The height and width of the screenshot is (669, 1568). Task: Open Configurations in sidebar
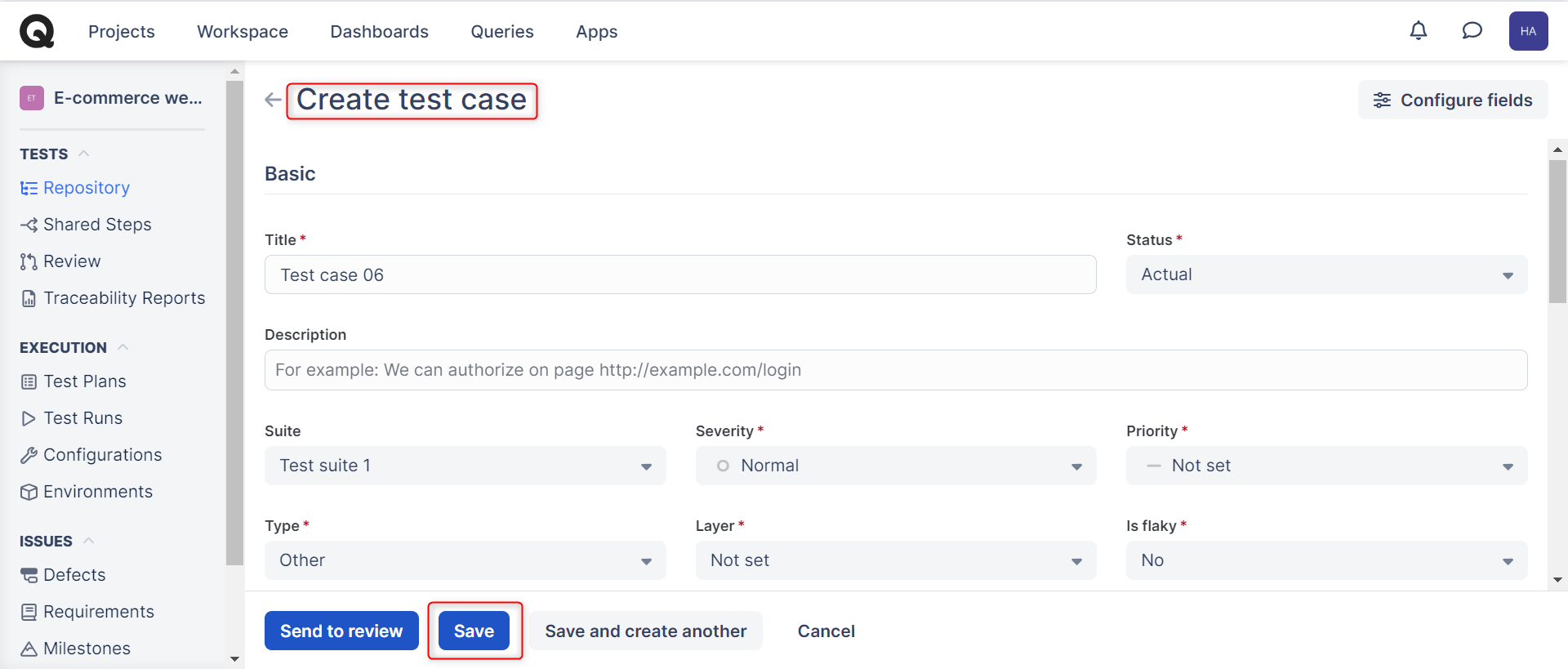click(x=102, y=455)
